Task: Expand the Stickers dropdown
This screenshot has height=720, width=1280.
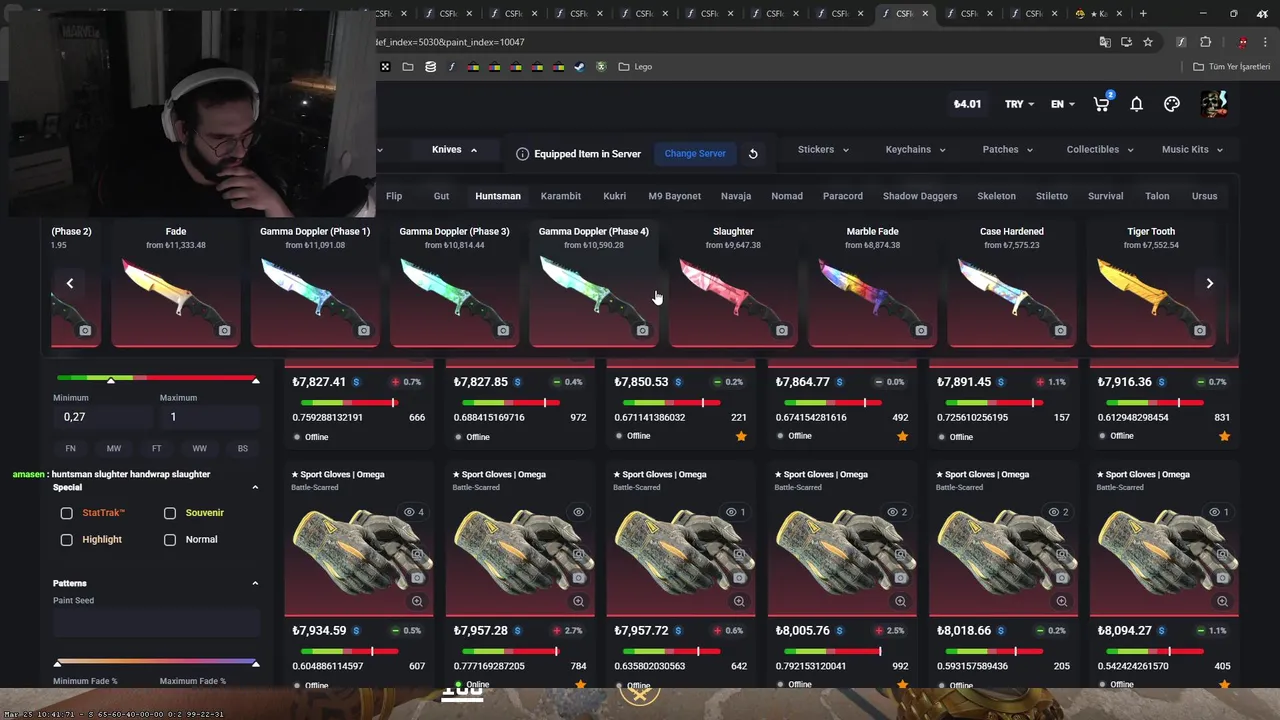Action: [x=823, y=150]
